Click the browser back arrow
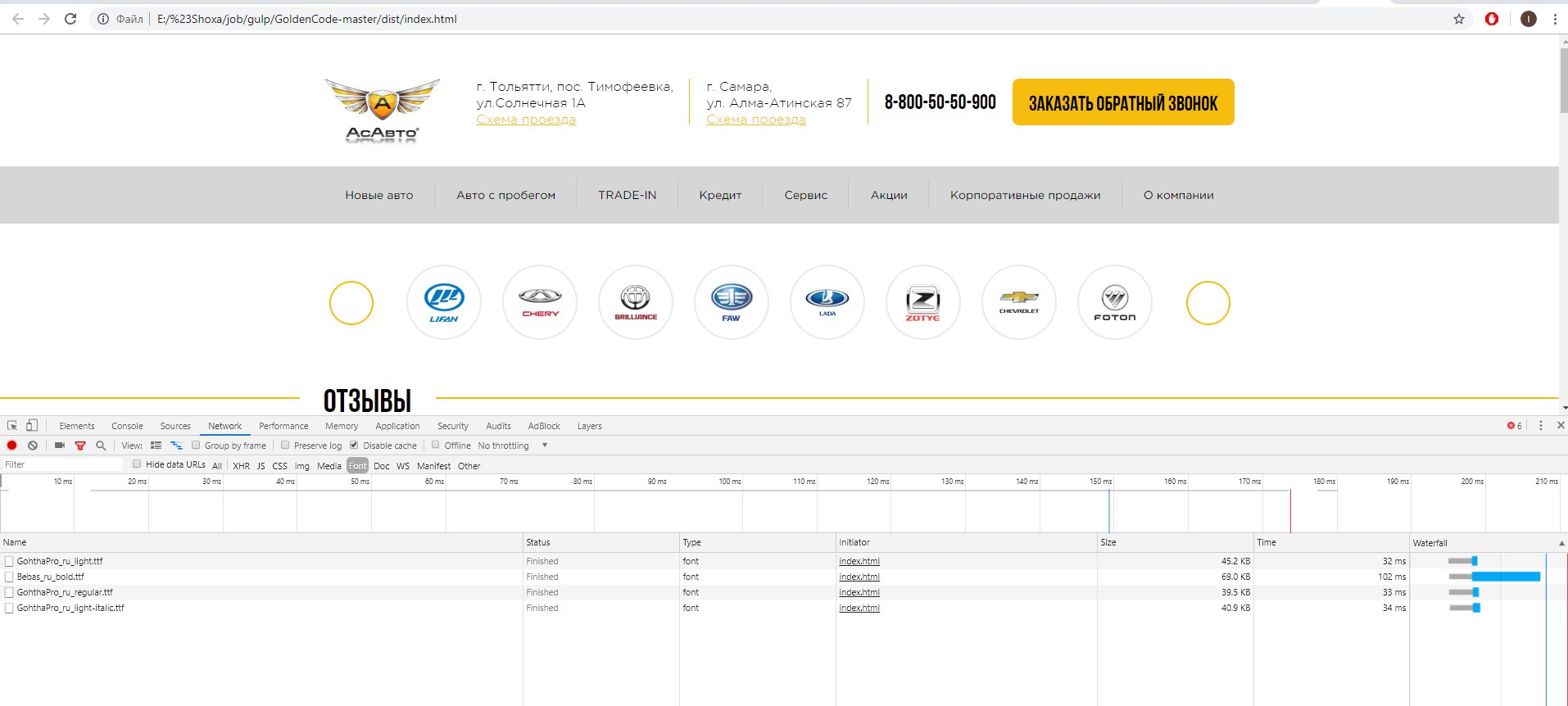 [x=18, y=19]
